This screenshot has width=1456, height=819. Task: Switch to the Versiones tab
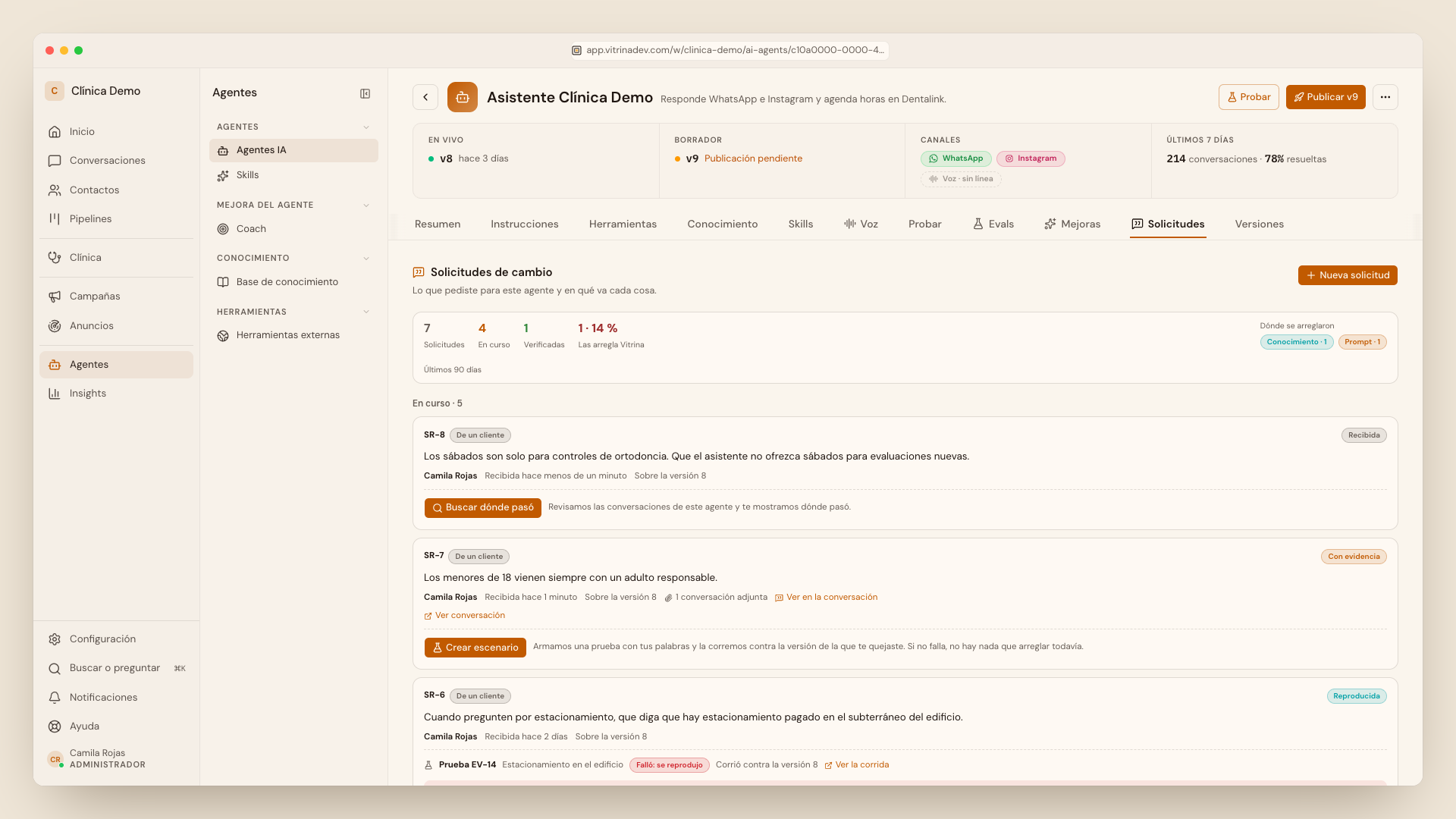[x=1259, y=224]
